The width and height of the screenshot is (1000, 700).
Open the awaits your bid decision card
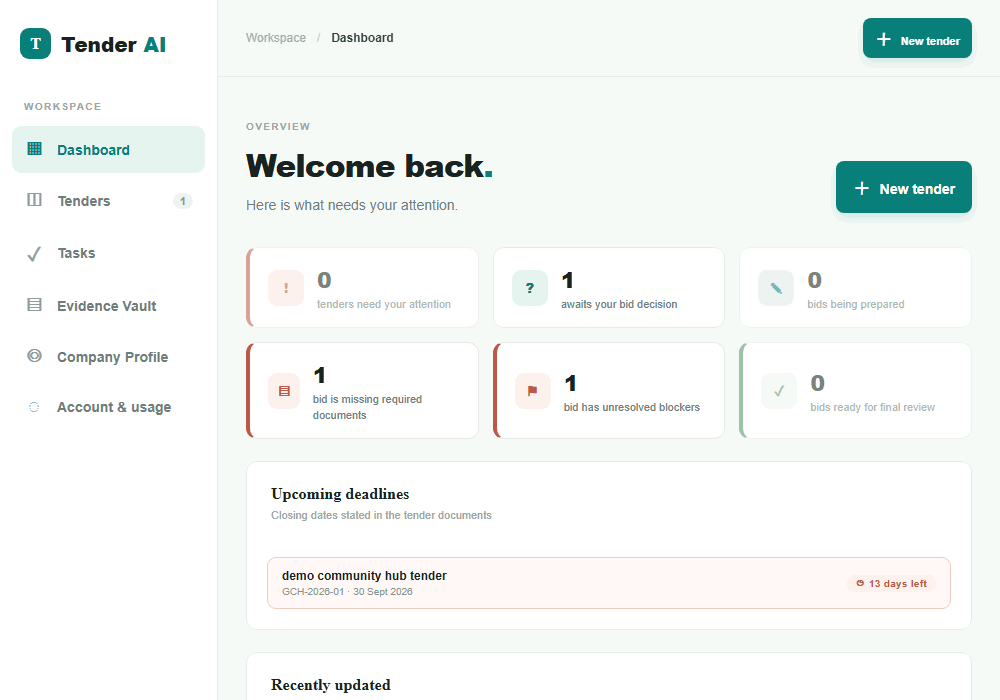(x=609, y=288)
